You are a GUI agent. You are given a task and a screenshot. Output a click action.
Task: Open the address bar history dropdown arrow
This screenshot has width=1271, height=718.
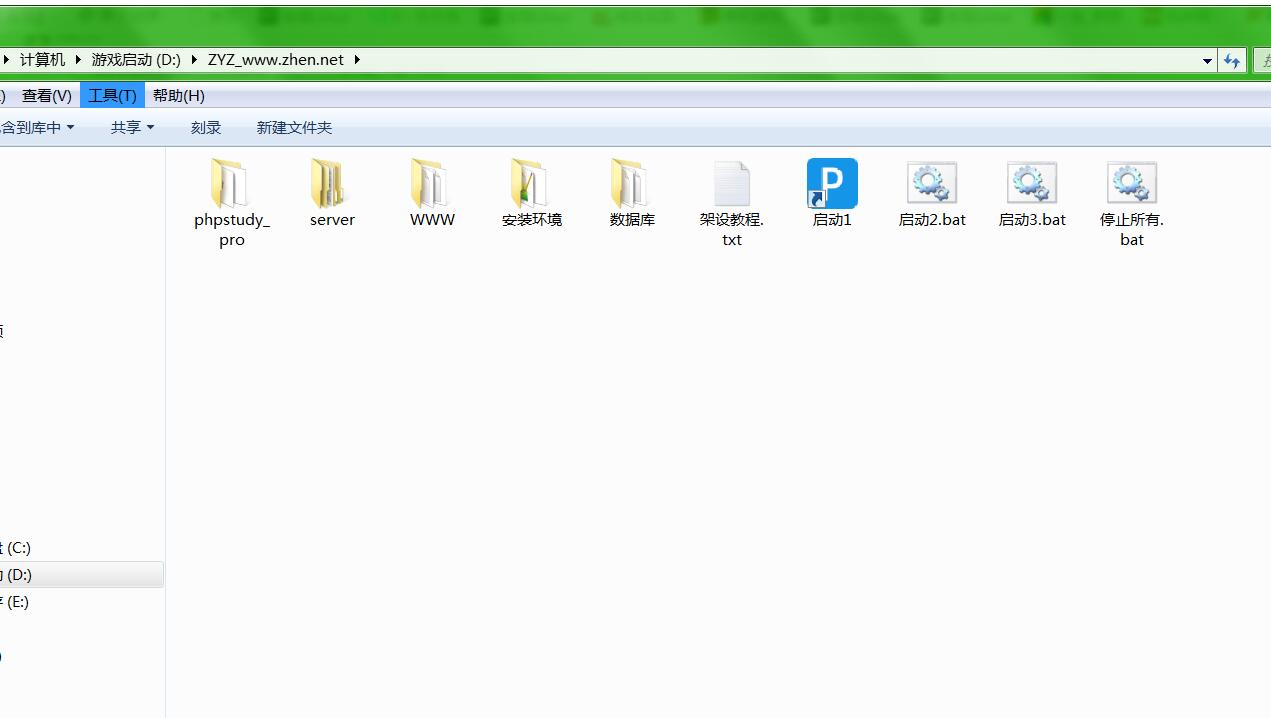pos(1207,61)
